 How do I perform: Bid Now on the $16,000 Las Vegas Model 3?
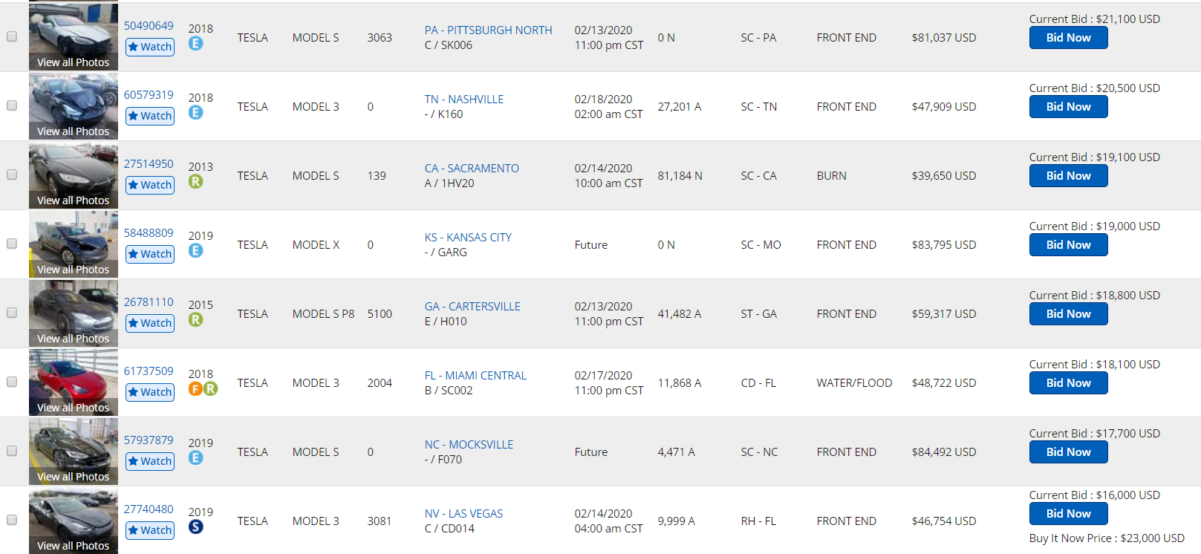pos(1068,514)
